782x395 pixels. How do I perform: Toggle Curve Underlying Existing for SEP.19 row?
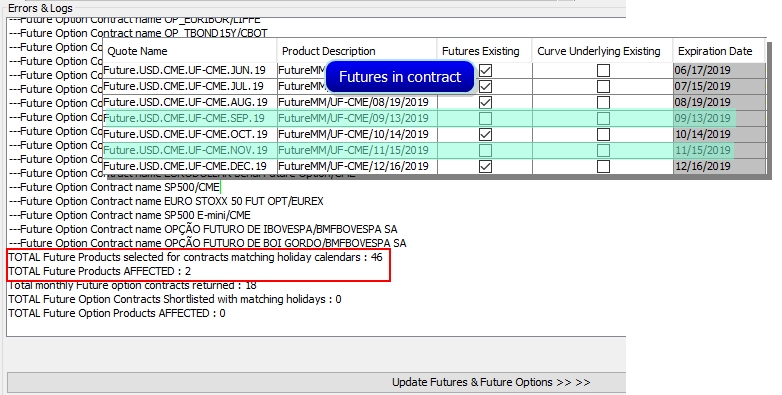603,119
